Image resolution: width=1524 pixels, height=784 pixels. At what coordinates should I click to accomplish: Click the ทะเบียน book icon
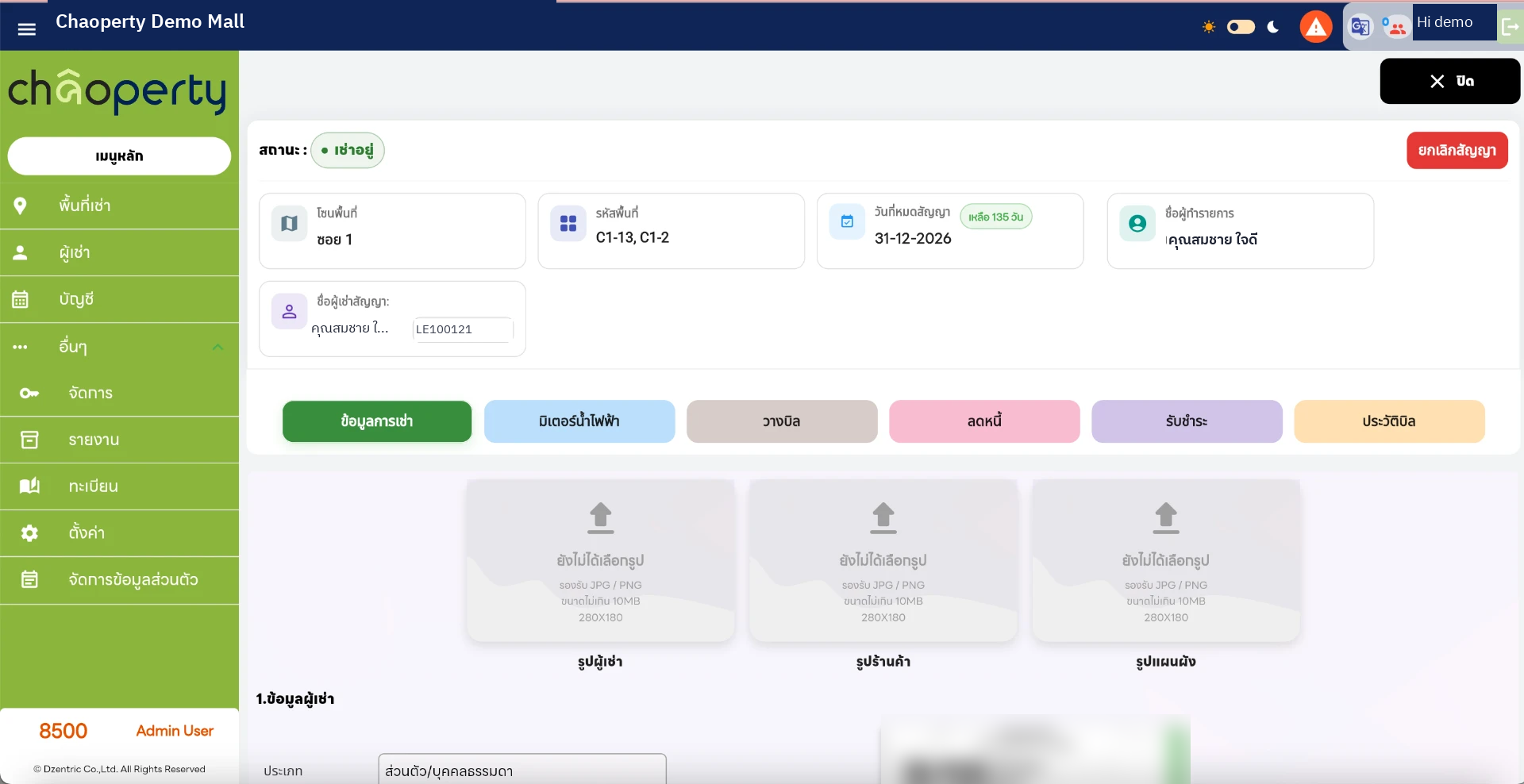click(29, 486)
